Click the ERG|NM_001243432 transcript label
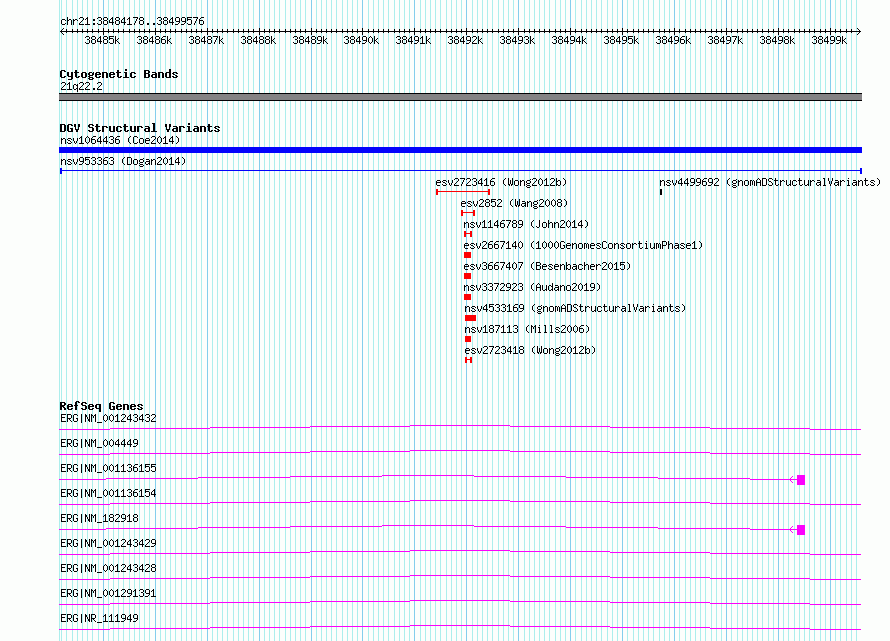 (108, 418)
